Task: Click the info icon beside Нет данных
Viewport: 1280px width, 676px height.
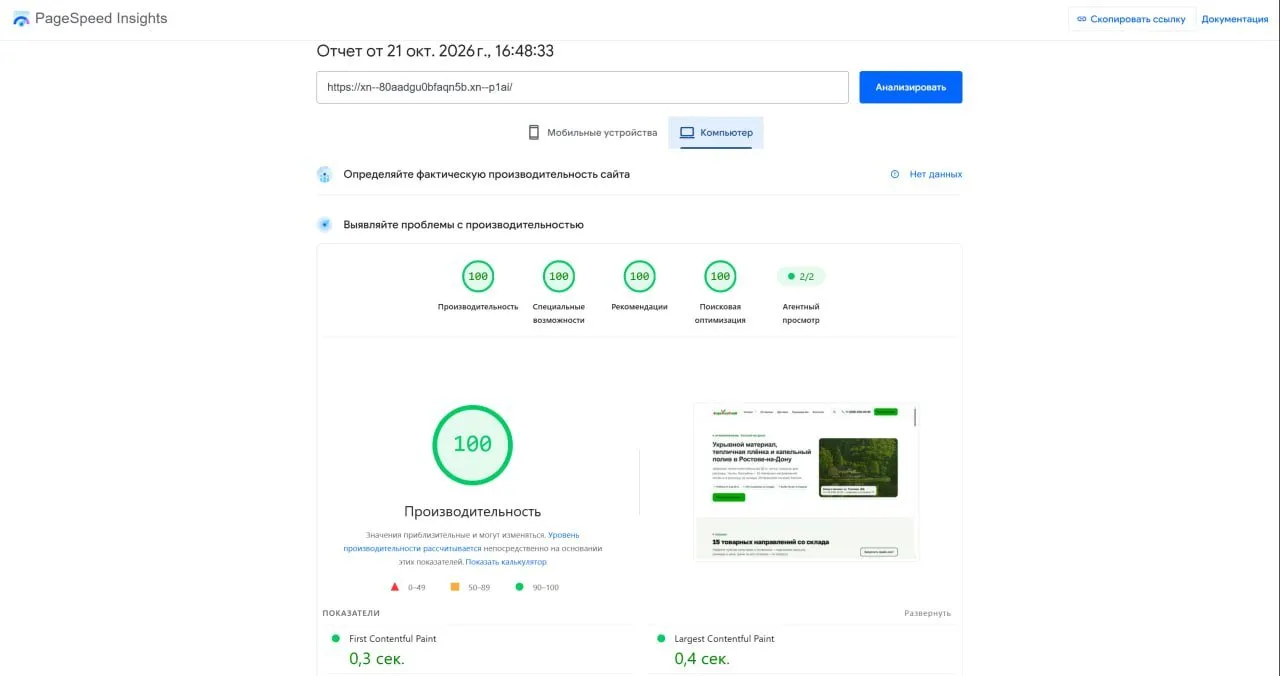Action: 895,174
